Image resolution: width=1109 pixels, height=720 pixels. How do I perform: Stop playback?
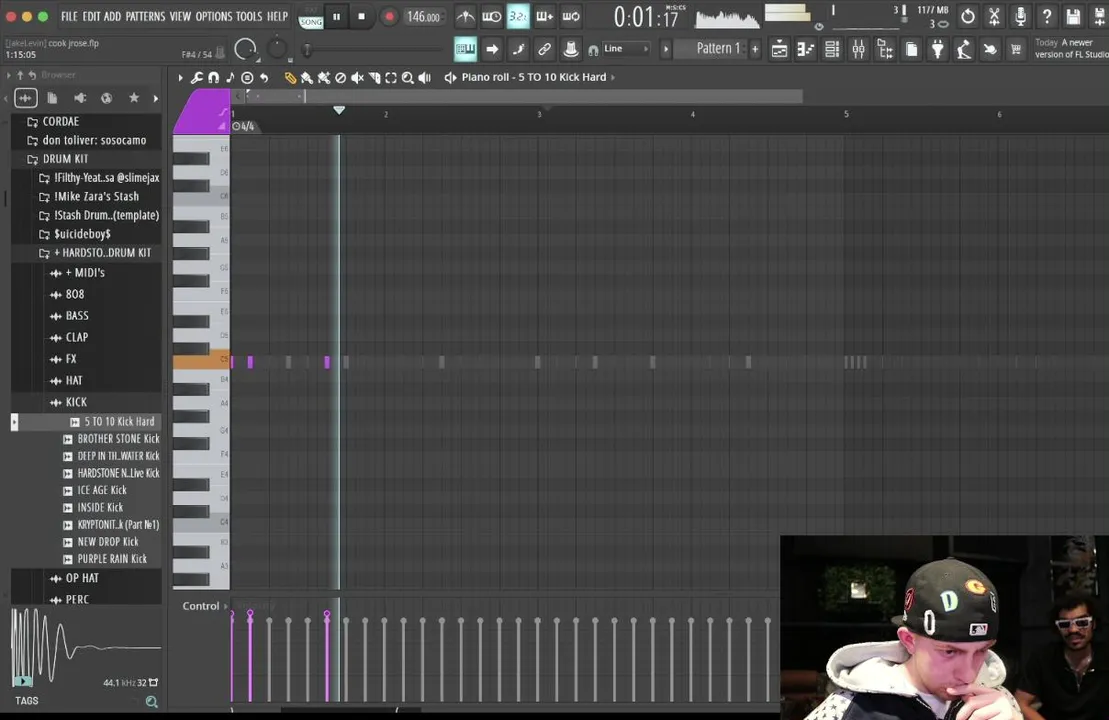361,16
